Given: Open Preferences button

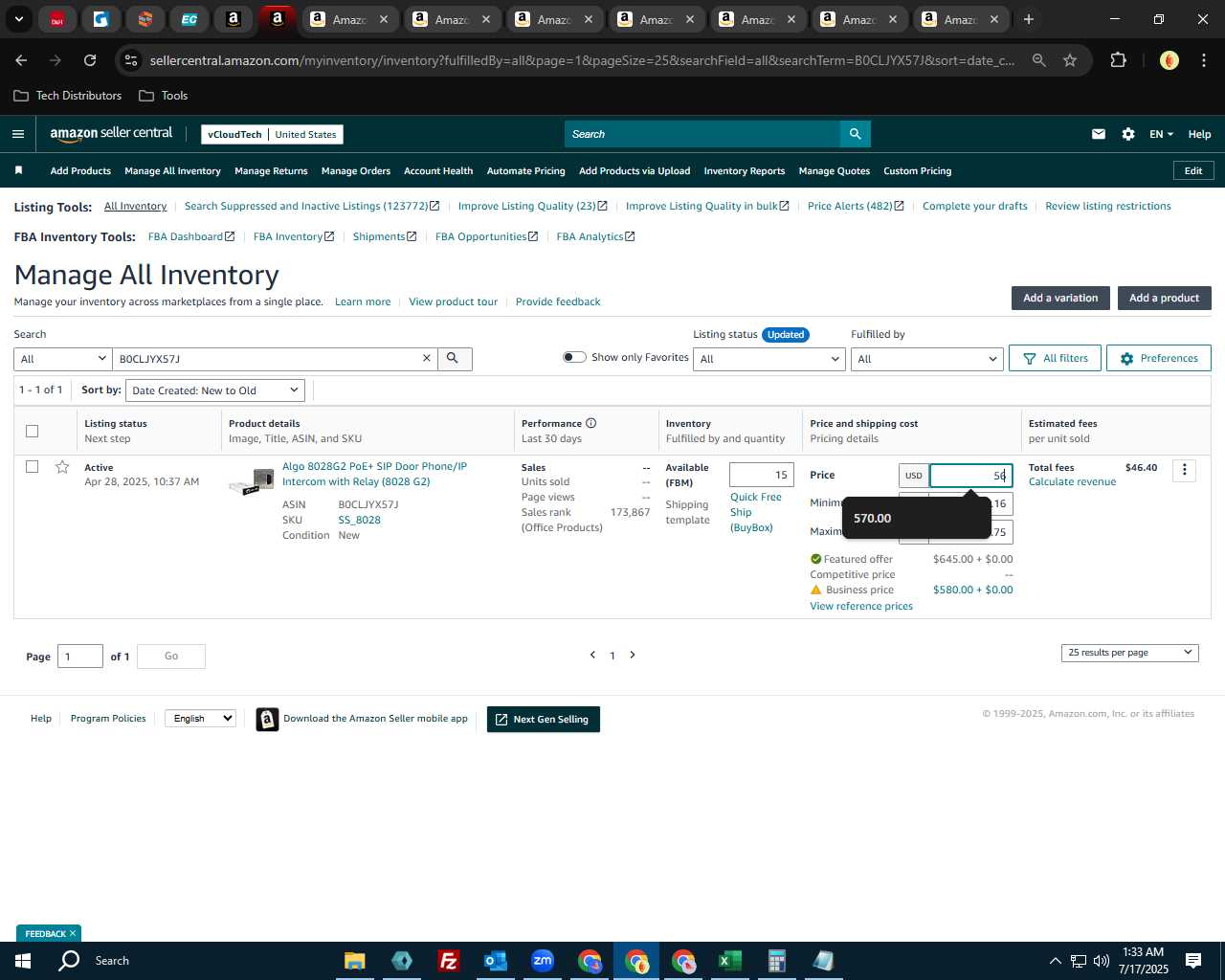Looking at the screenshot, I should tap(1158, 358).
